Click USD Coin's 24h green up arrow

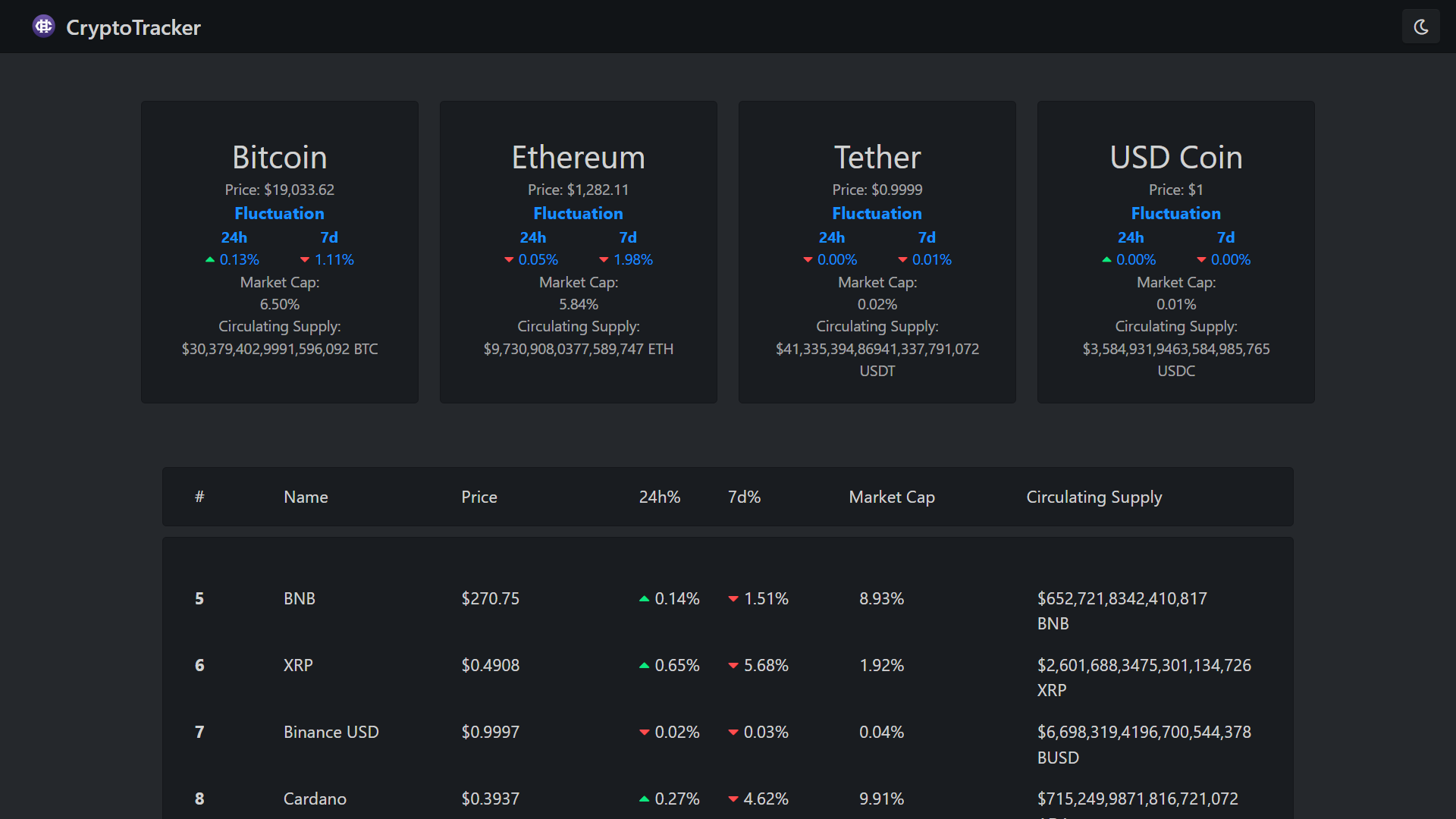[x=1106, y=260]
